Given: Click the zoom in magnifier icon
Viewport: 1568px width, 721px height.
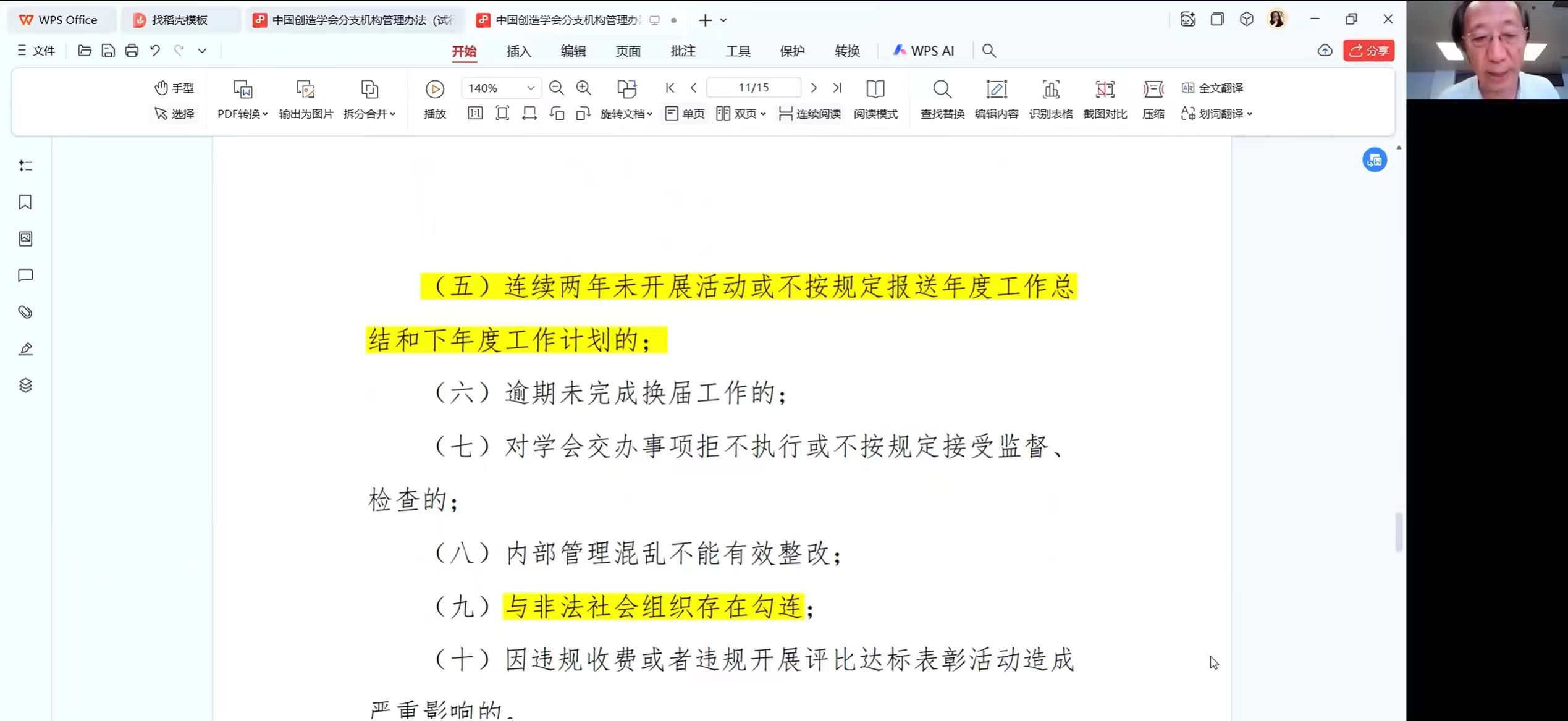Looking at the screenshot, I should pyautogui.click(x=583, y=88).
